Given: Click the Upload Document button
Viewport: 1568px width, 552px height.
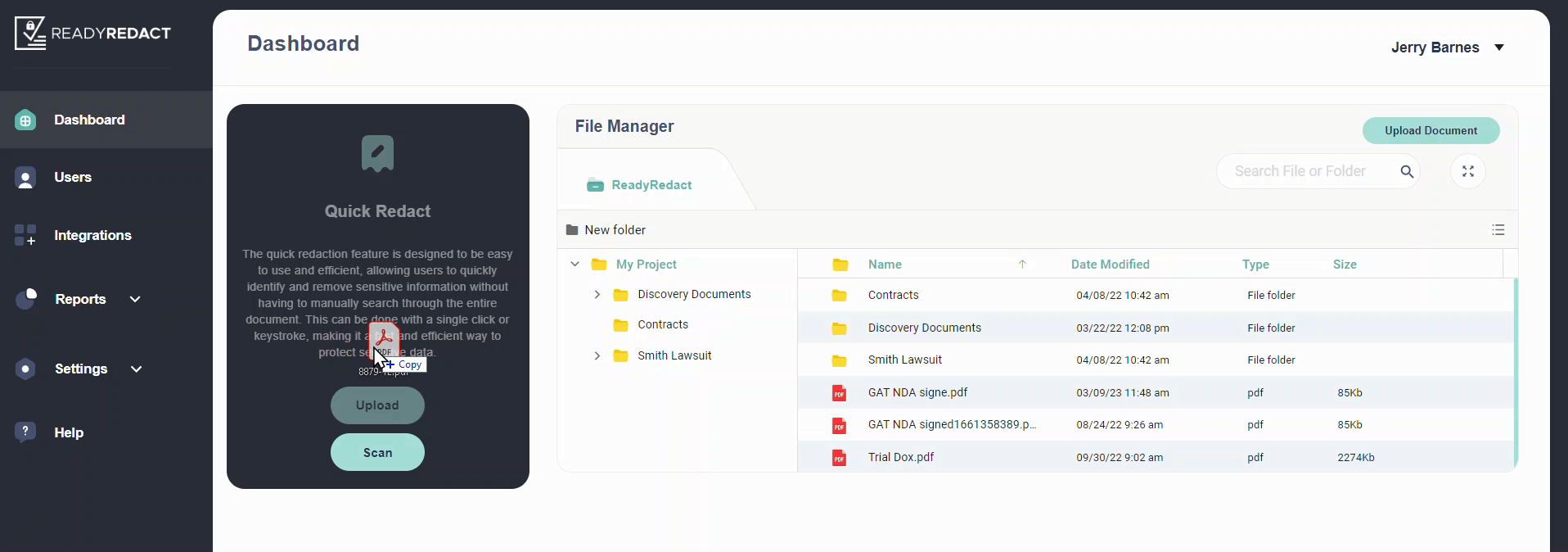Looking at the screenshot, I should (1431, 130).
